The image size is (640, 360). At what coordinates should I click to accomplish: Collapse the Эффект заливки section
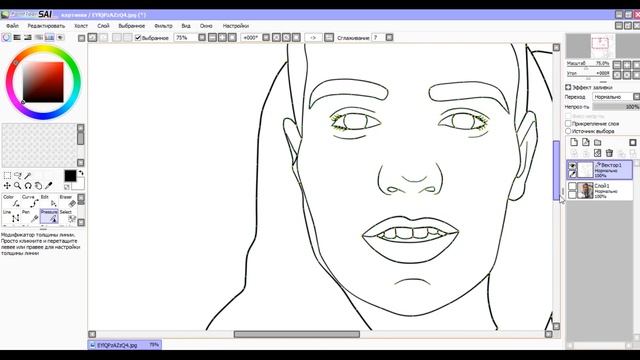568,87
